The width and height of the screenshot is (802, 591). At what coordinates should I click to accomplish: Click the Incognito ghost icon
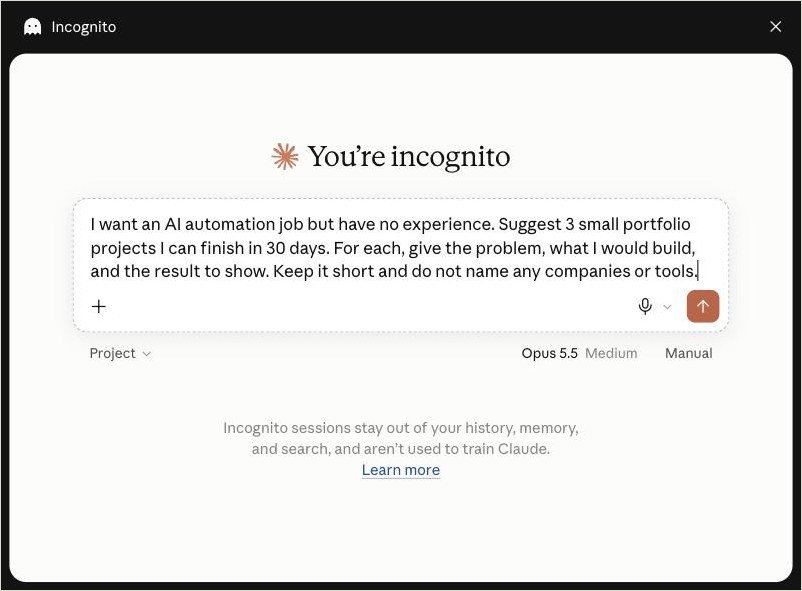[x=33, y=27]
